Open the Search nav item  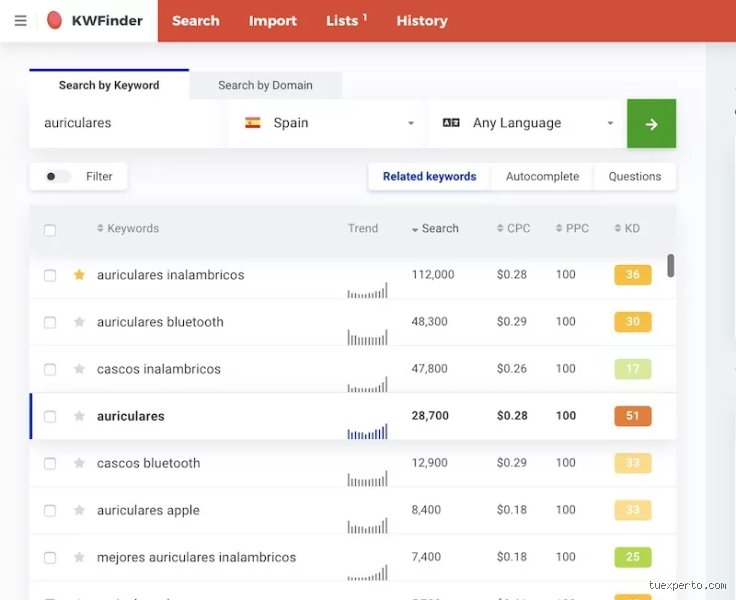pos(196,21)
